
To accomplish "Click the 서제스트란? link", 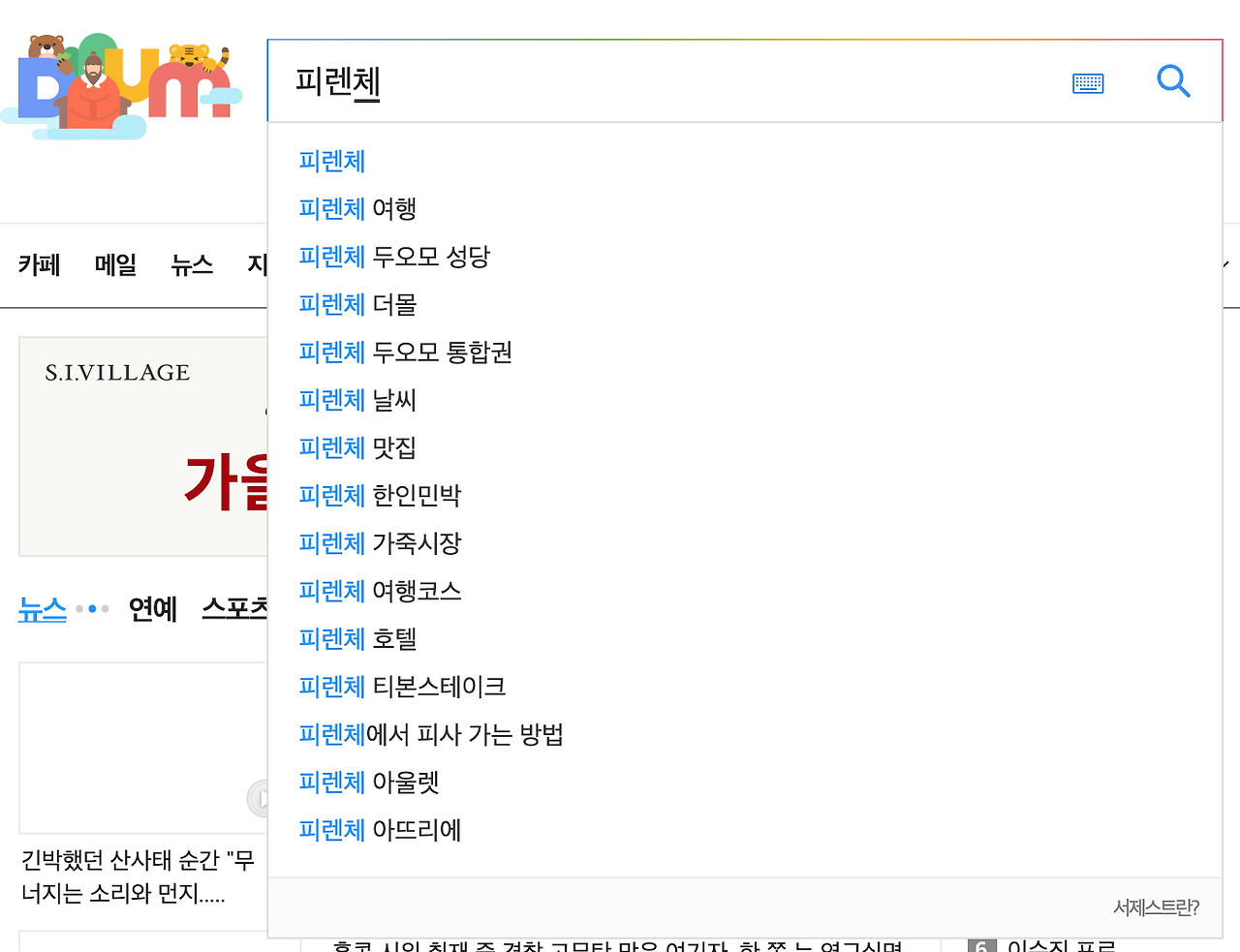I will (x=1157, y=907).
